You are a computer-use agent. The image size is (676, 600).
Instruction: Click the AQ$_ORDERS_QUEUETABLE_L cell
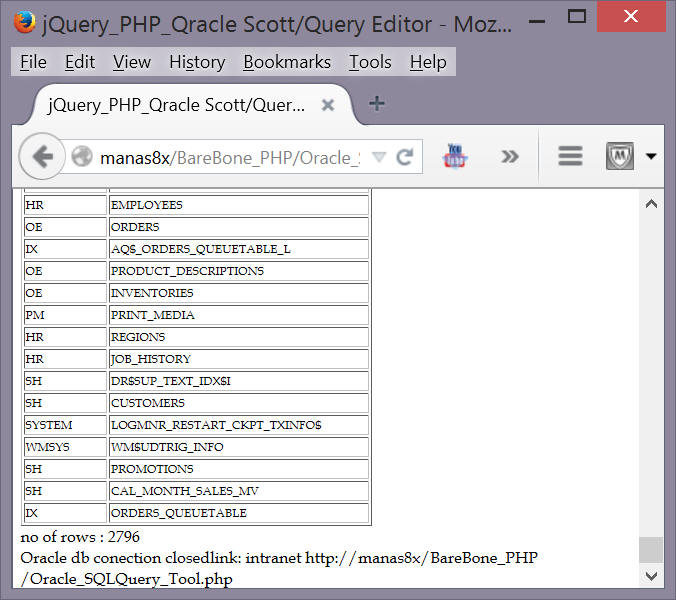pyautogui.click(x=239, y=249)
